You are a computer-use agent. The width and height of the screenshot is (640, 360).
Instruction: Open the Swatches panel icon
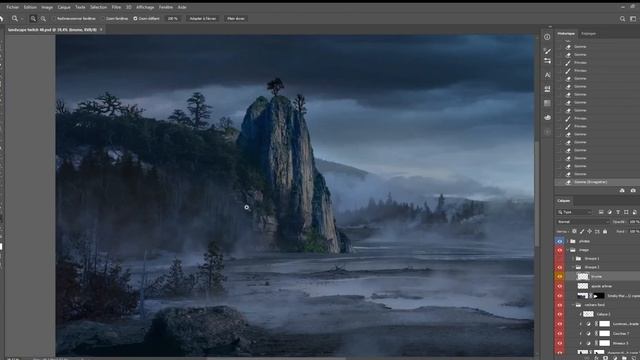pos(547,103)
